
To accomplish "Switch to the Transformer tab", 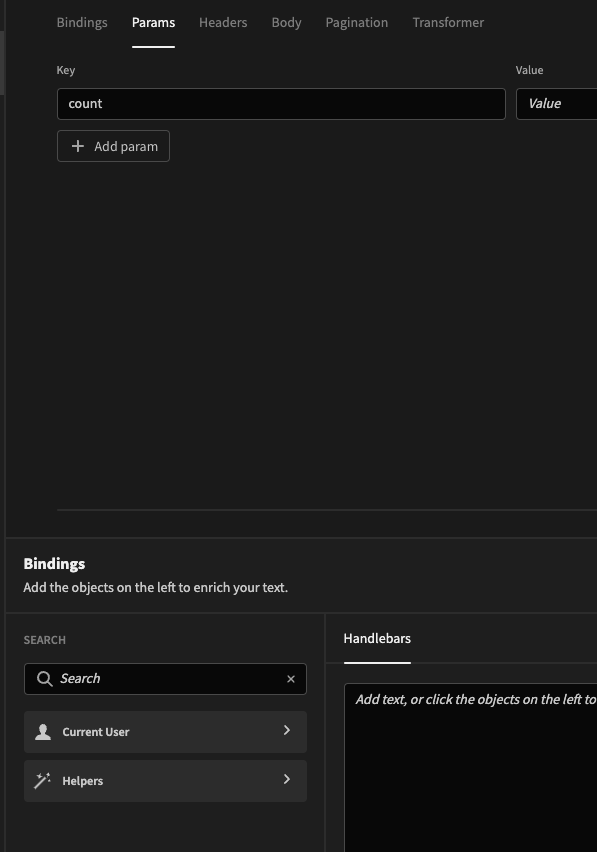I will click(448, 22).
